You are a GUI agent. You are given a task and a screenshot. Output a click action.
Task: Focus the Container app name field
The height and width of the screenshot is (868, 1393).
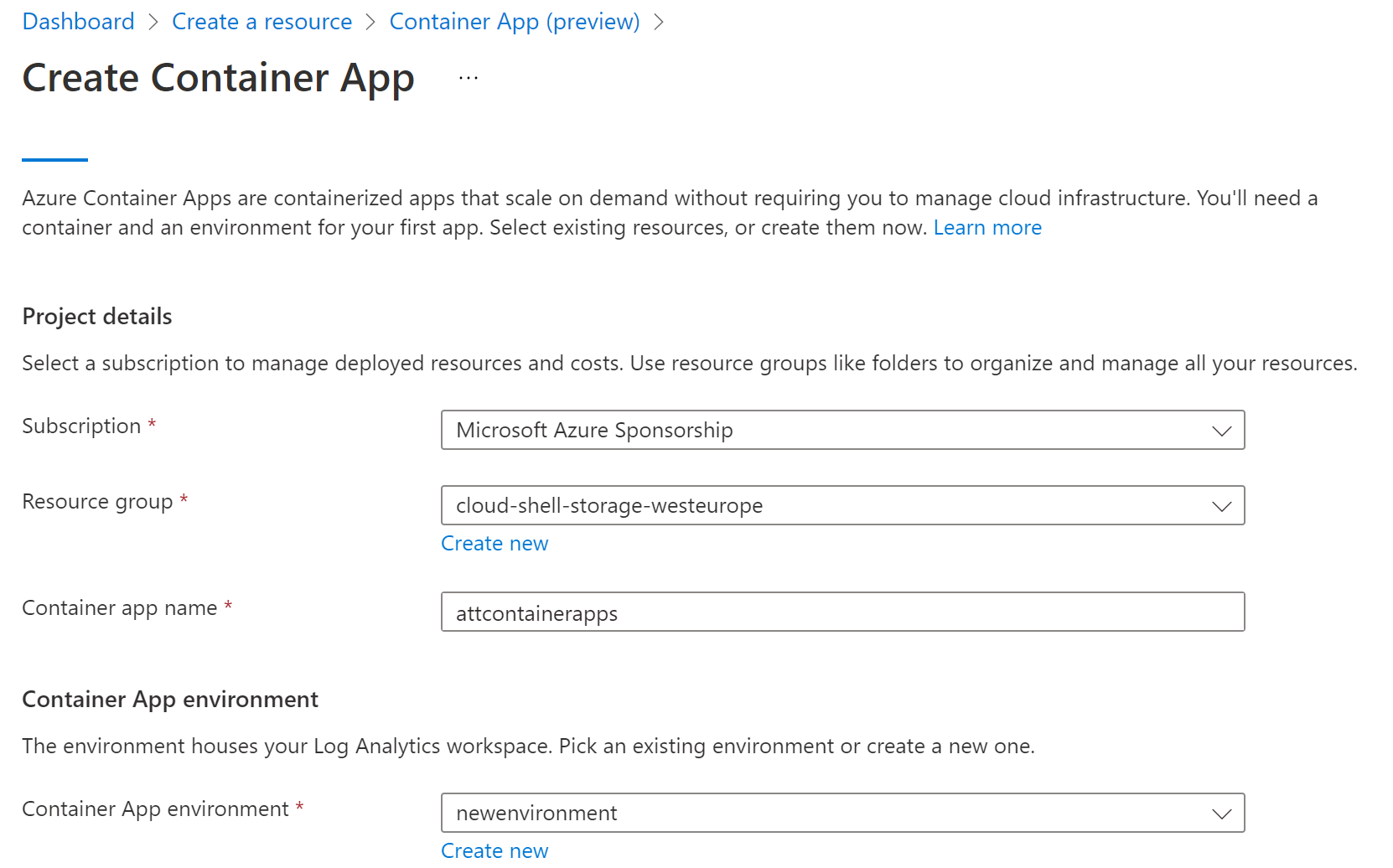coord(842,612)
